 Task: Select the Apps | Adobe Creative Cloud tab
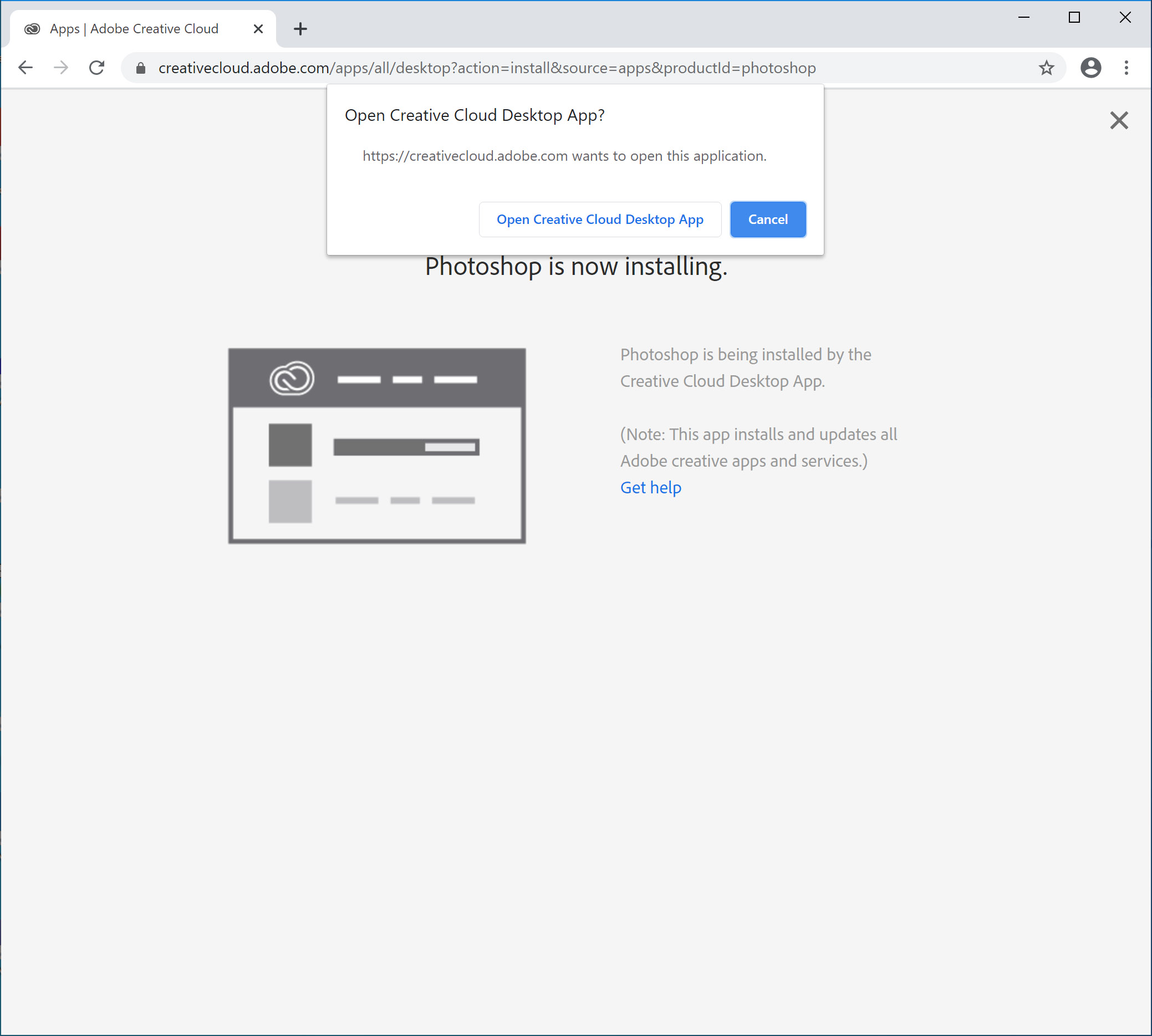(144, 28)
